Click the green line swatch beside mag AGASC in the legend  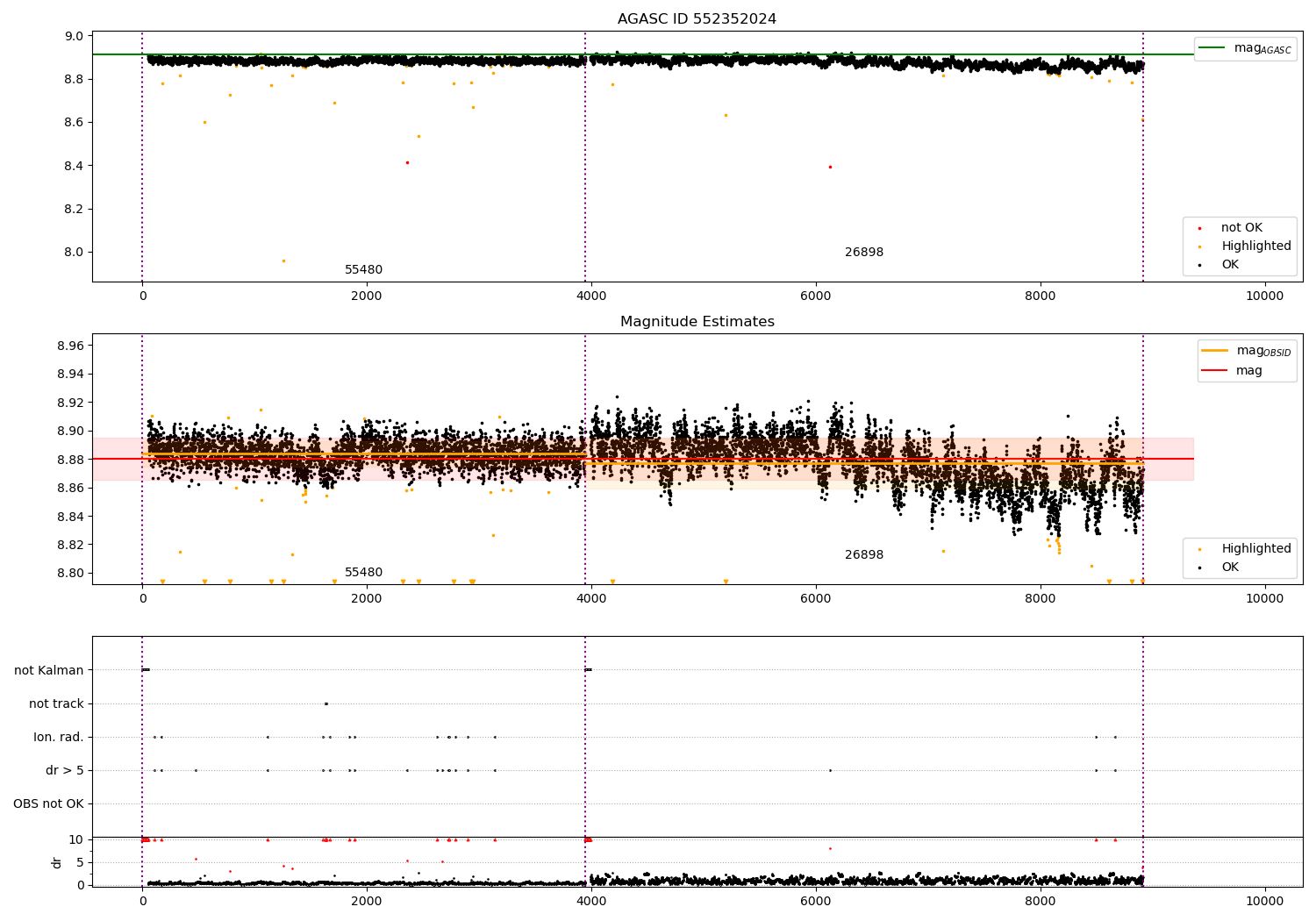1212,48
